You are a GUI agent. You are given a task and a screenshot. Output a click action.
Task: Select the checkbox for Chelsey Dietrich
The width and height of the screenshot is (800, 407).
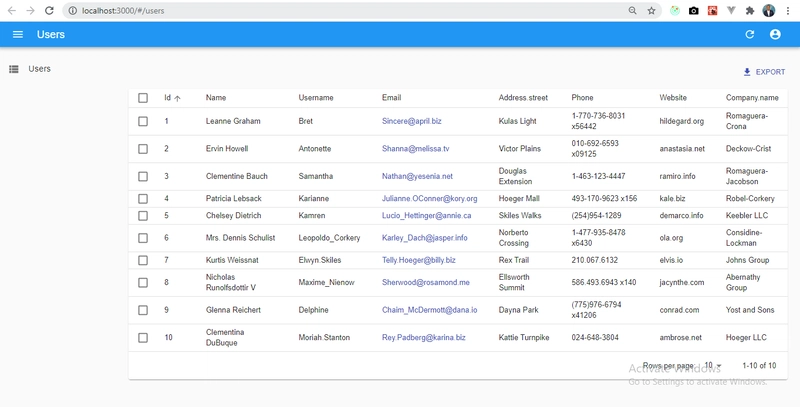point(143,216)
